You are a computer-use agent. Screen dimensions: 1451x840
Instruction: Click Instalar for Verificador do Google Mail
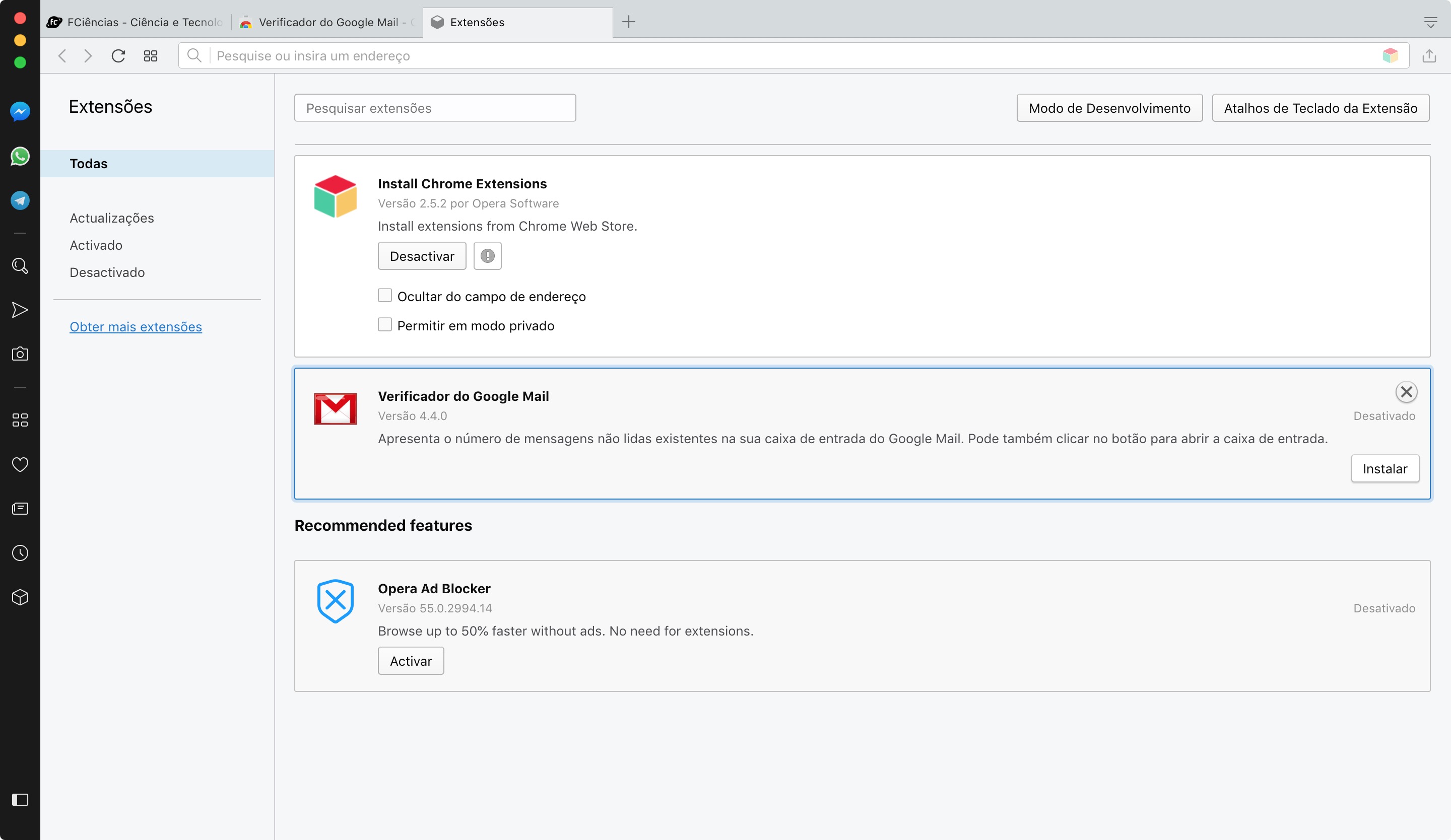click(x=1385, y=469)
